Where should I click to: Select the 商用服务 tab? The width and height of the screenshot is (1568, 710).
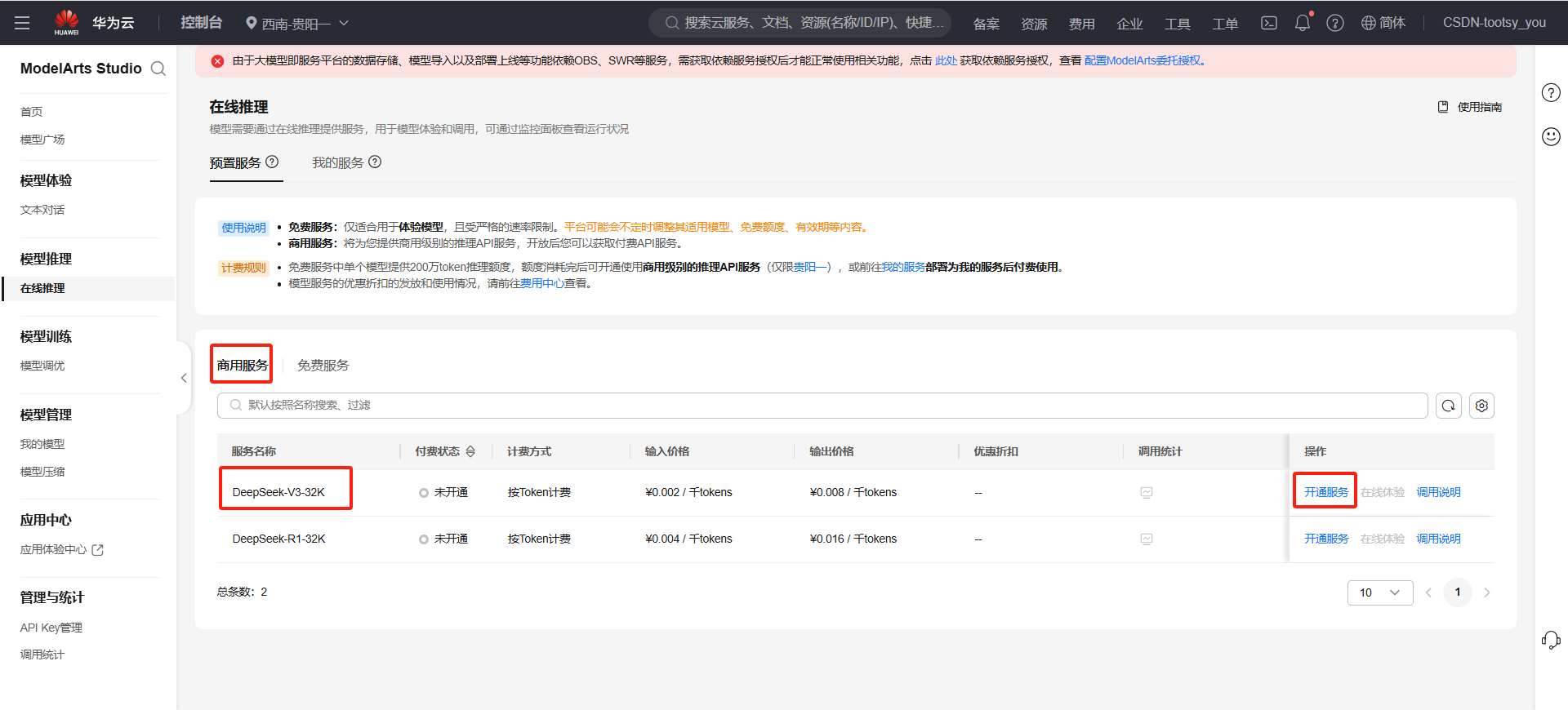pyautogui.click(x=243, y=365)
